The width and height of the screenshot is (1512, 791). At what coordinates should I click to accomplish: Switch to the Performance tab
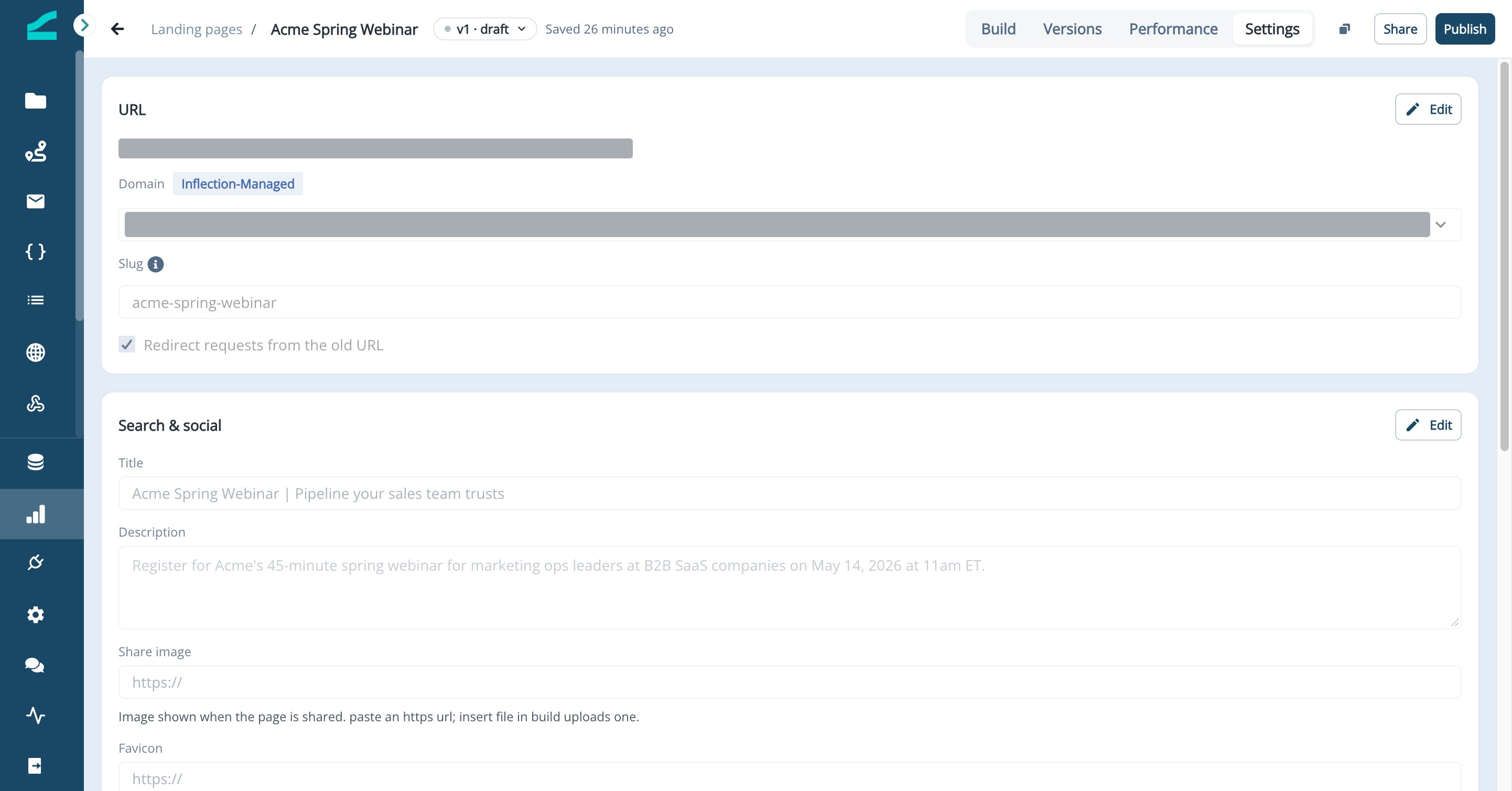[x=1173, y=29]
